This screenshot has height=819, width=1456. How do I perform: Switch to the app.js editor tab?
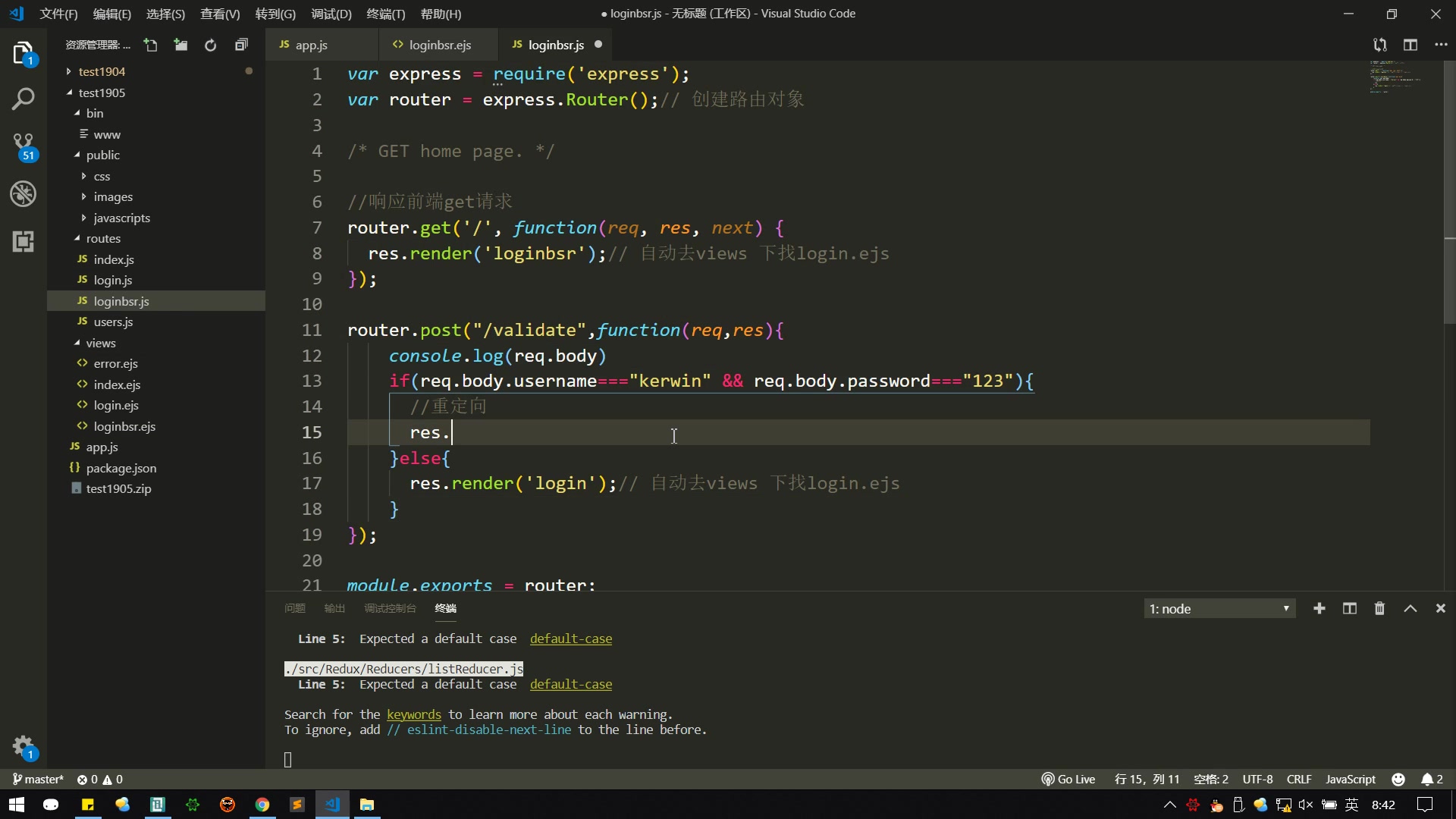point(311,45)
